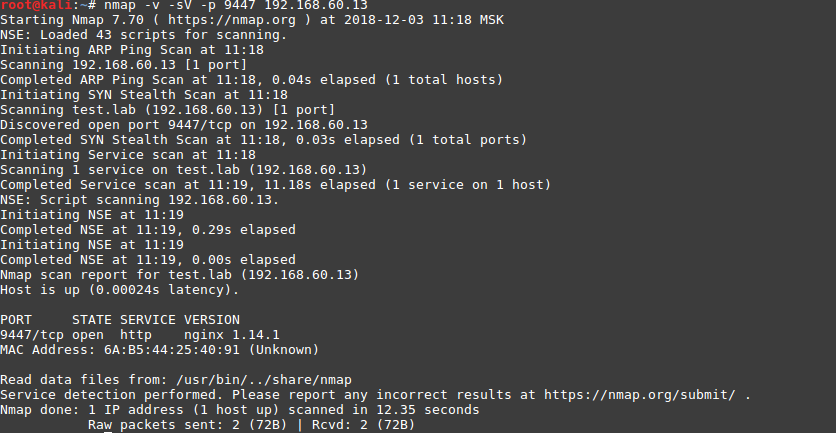Click the PORT STATE SERVICE VERSION header
The height and width of the screenshot is (433, 836).
click(x=120, y=319)
